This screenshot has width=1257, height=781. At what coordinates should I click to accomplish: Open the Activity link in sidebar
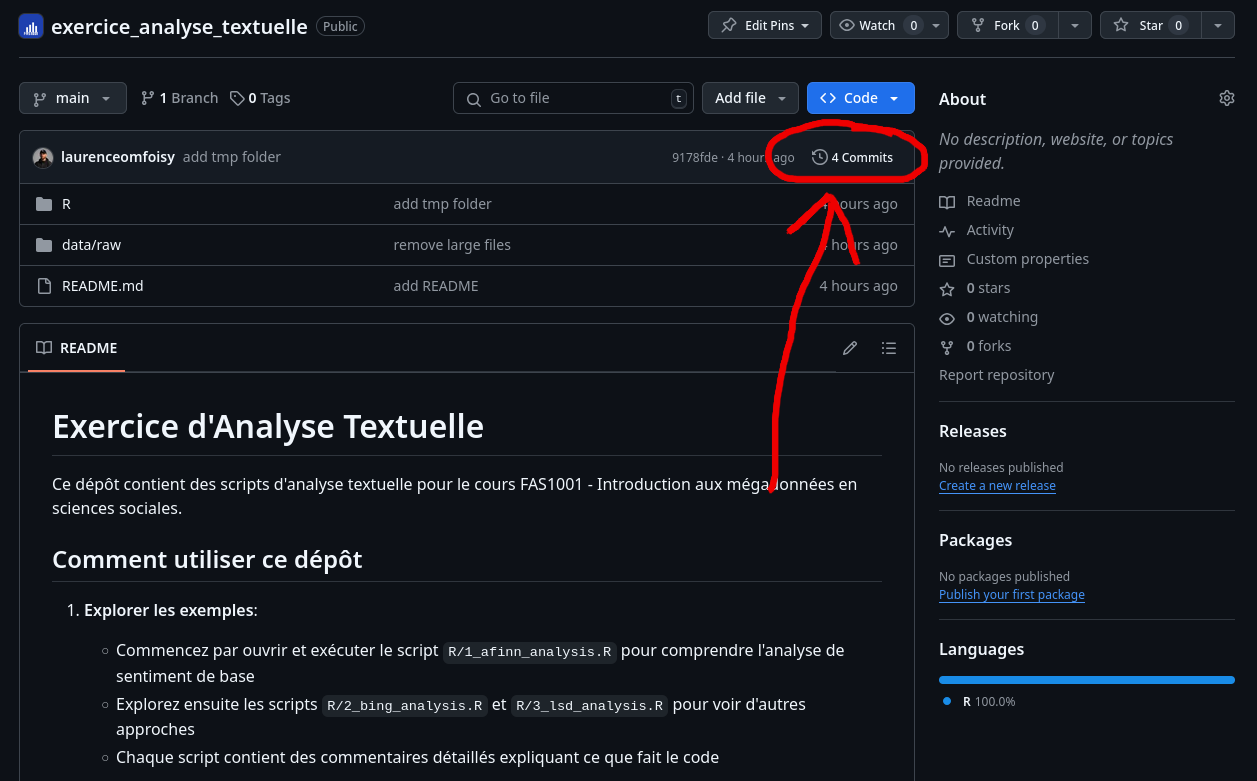[989, 230]
